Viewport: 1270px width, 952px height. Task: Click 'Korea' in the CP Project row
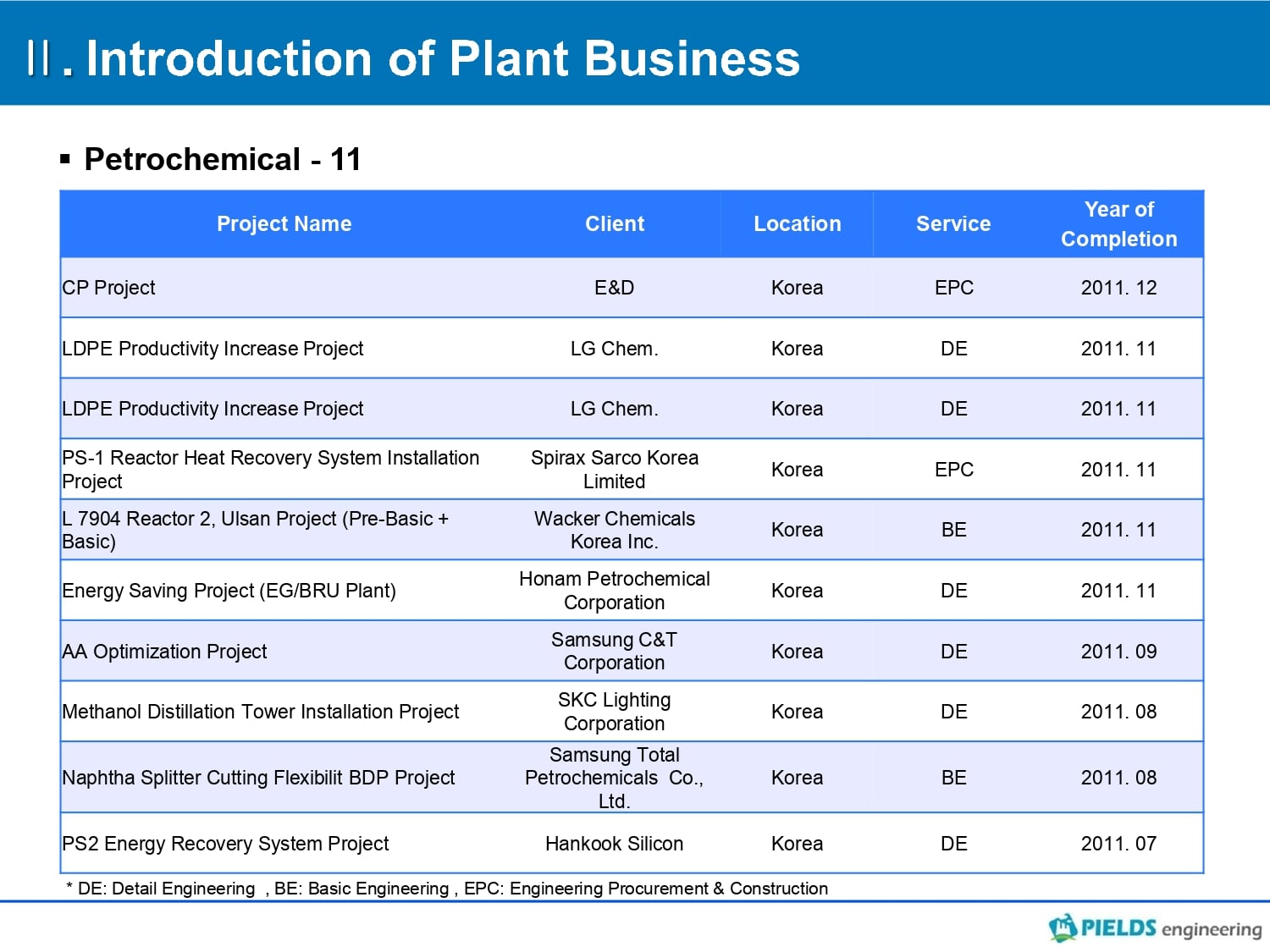point(798,288)
